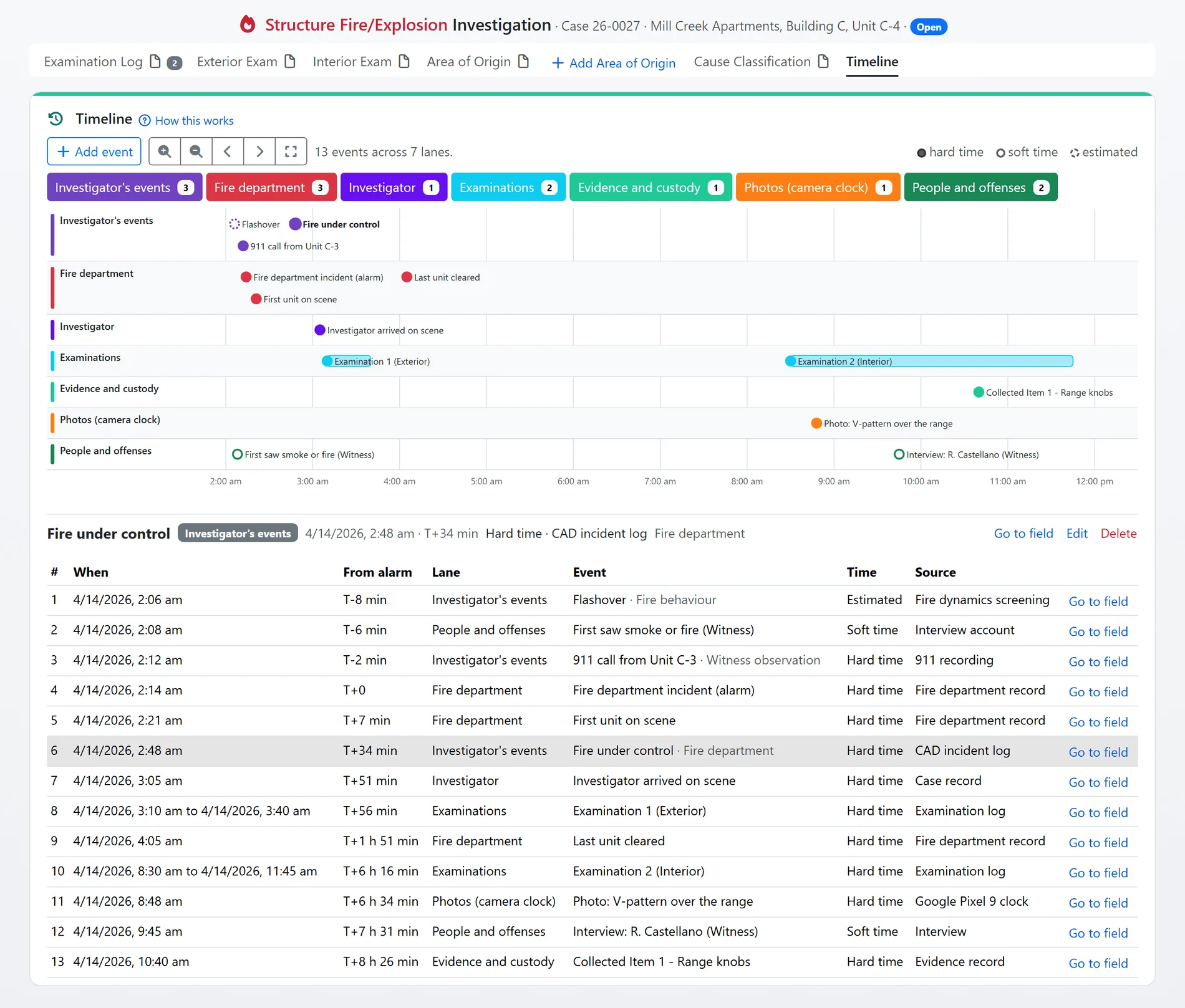
Task: Toggle the Investigator lane filter
Action: click(x=394, y=187)
